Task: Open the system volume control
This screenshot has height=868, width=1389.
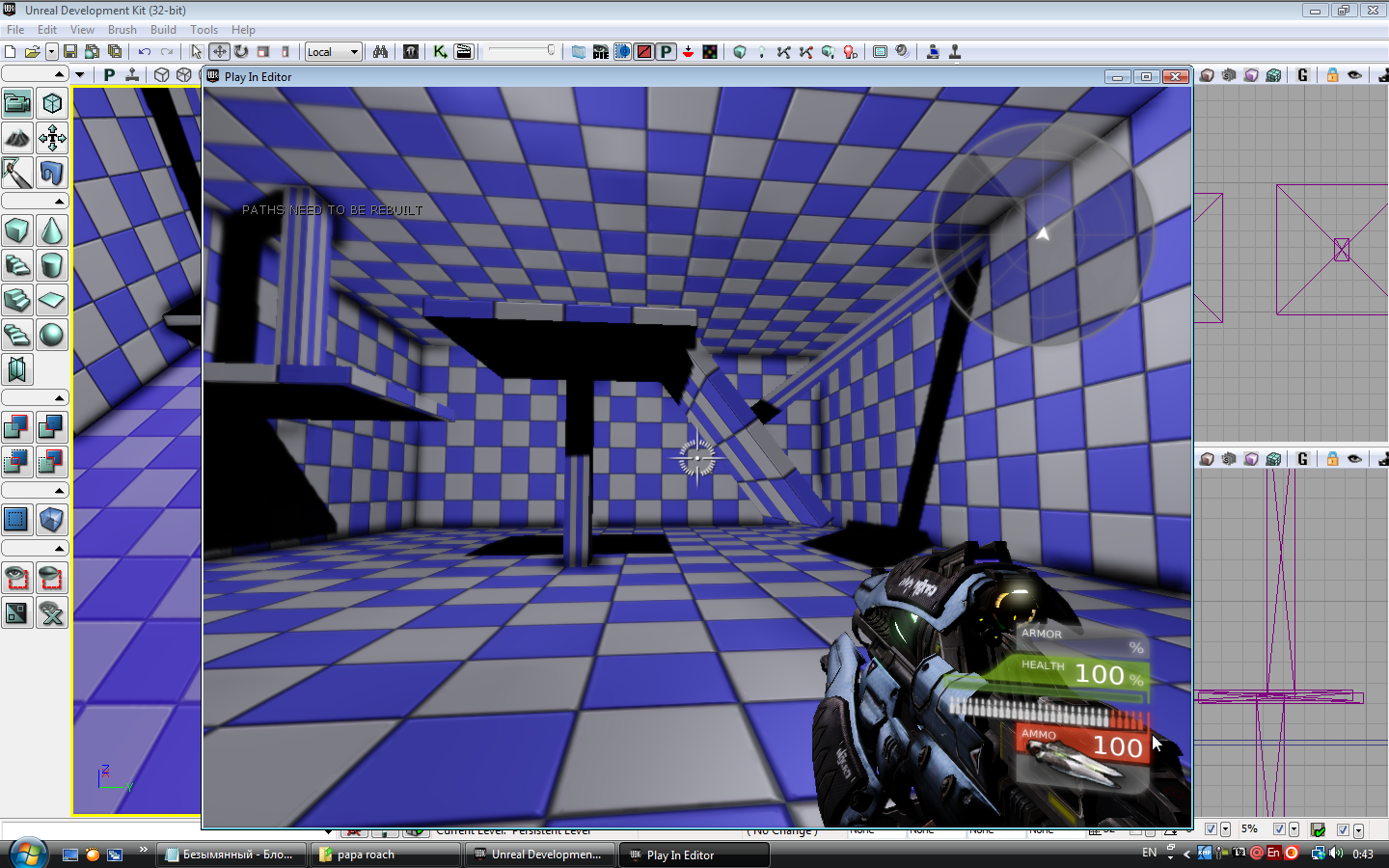Action: [1336, 853]
